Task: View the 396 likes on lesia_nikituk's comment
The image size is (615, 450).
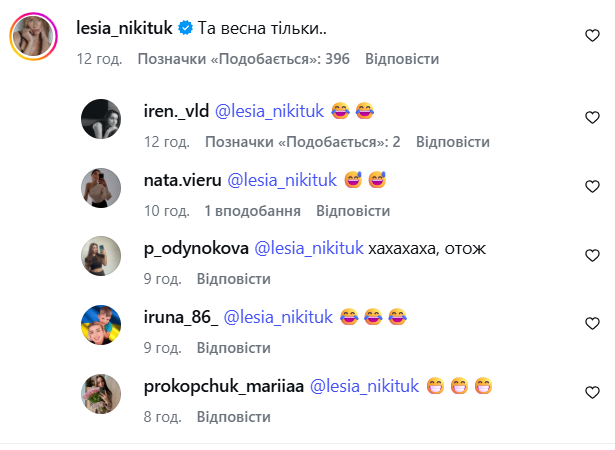Action: click(x=243, y=59)
